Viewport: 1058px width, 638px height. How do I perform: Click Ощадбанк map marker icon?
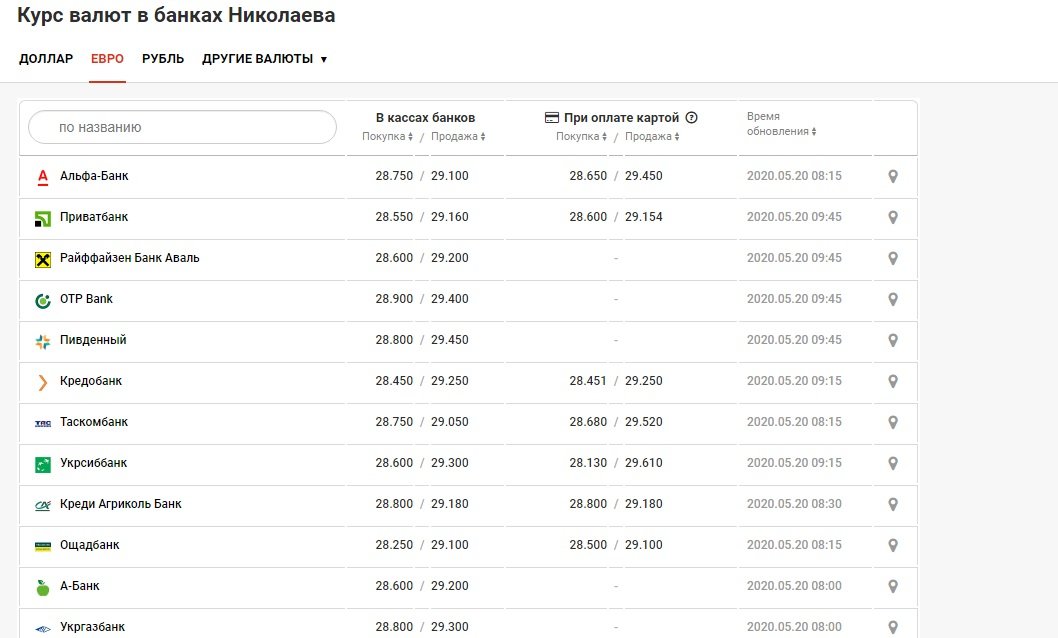(893, 546)
